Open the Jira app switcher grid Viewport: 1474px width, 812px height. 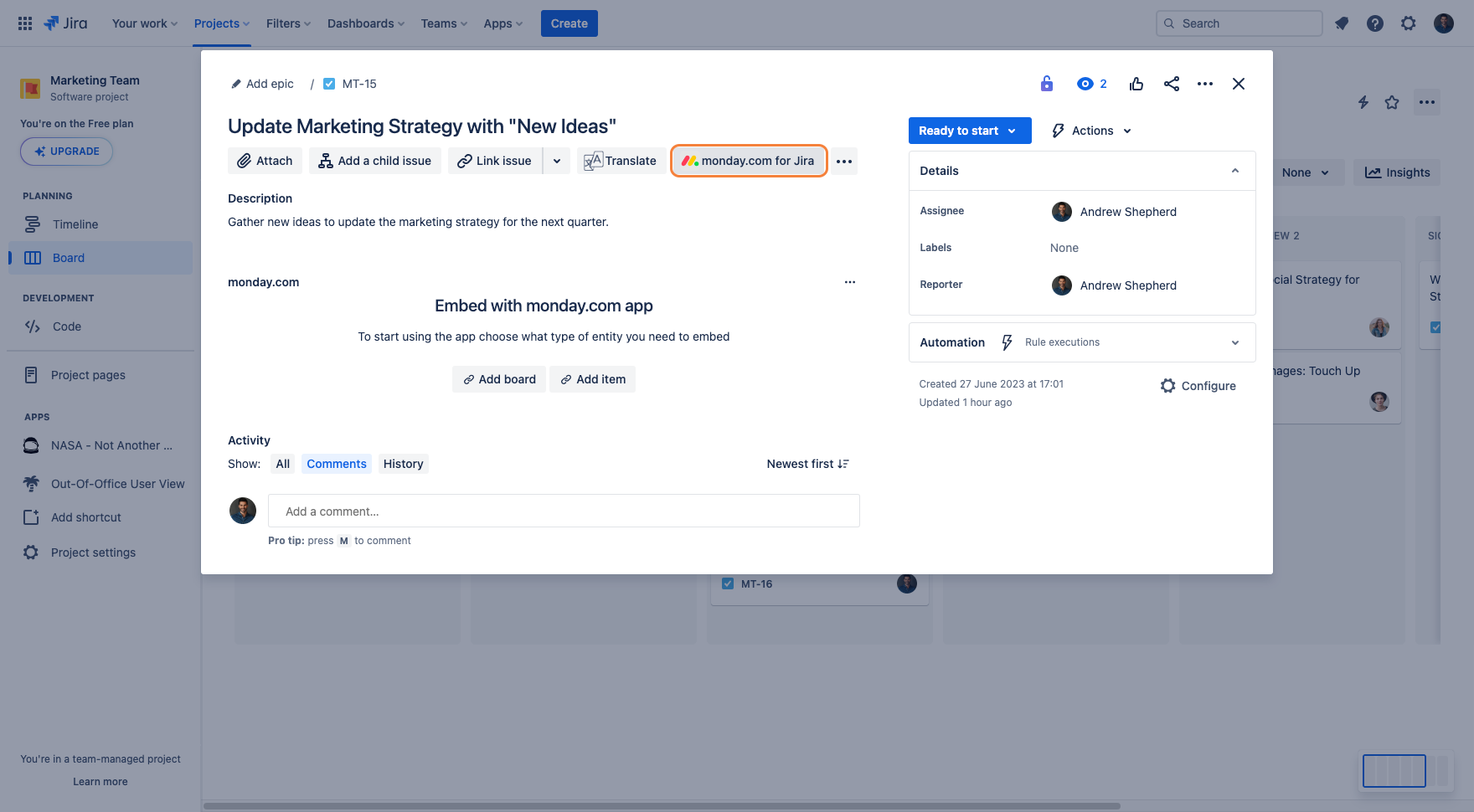(25, 23)
